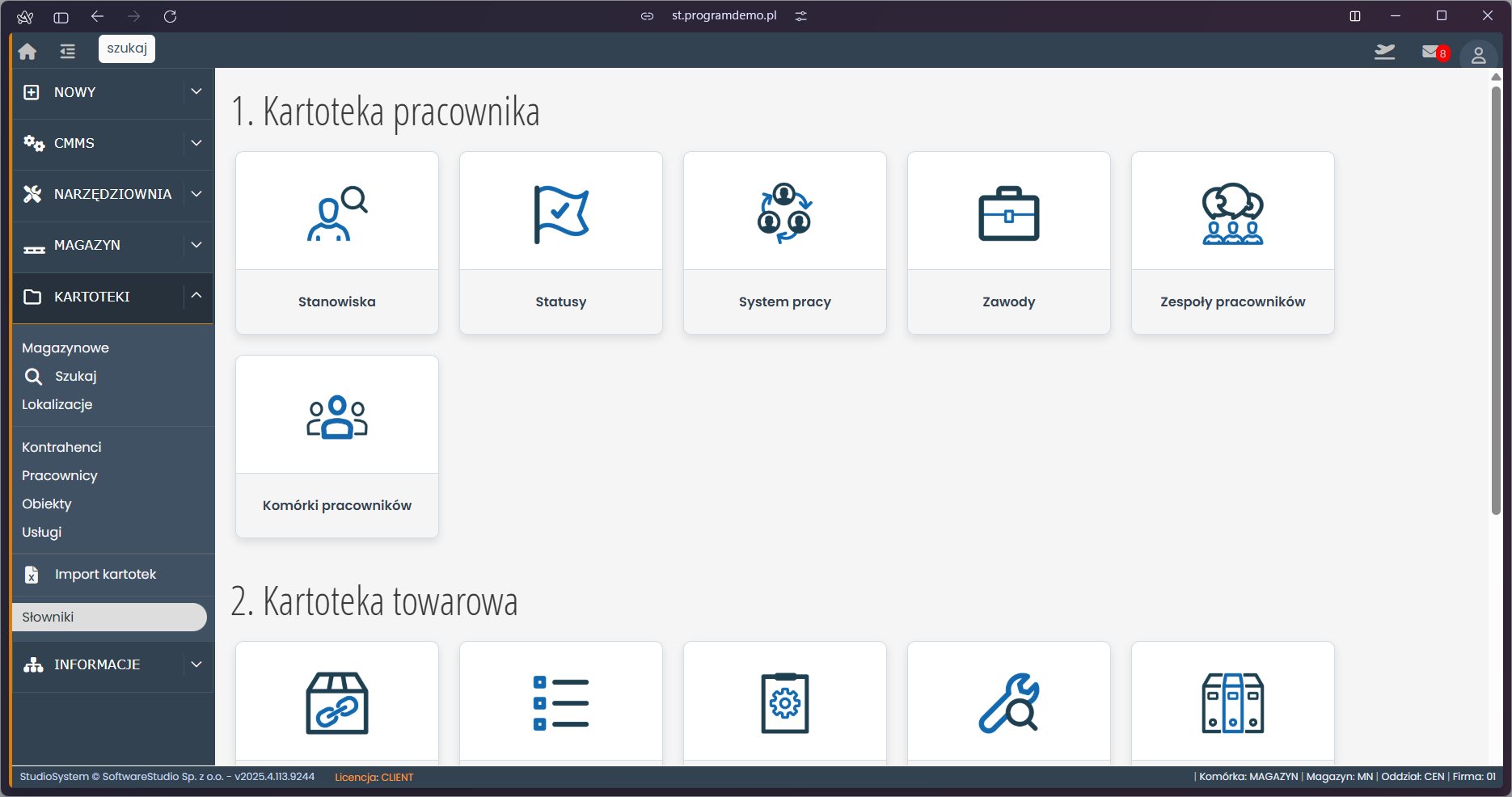Screen dimensions: 1512x797
Task: Toggle the sidebar collapse menu icon
Action: [x=67, y=52]
